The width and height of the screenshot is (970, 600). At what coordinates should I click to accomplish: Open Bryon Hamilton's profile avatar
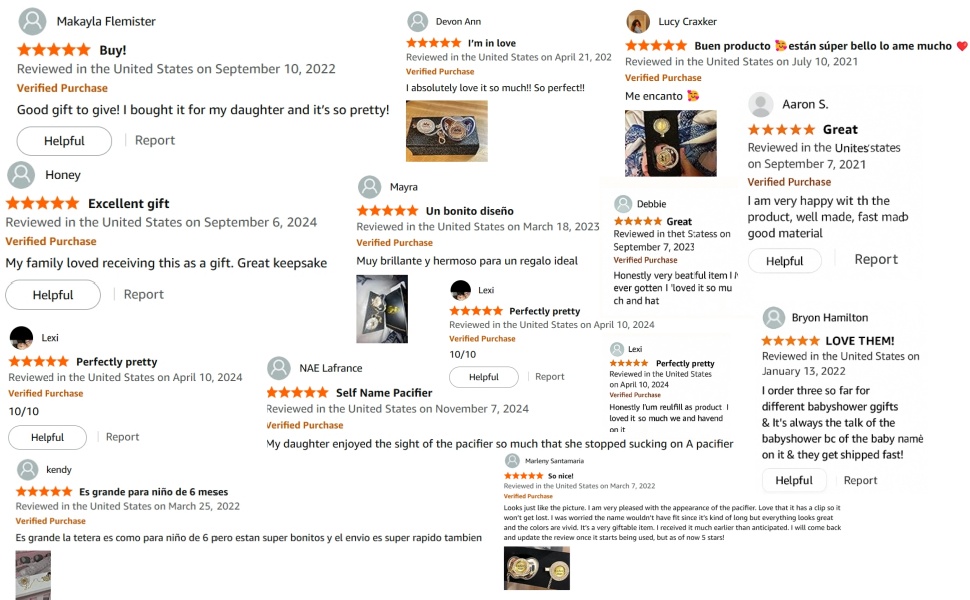(774, 318)
